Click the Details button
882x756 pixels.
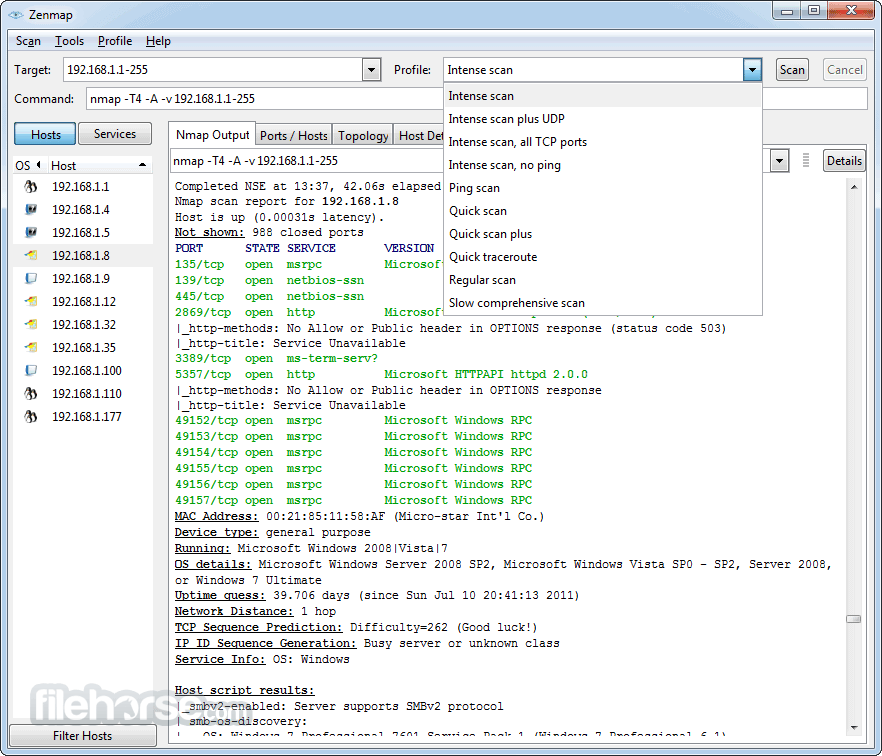[x=844, y=161]
